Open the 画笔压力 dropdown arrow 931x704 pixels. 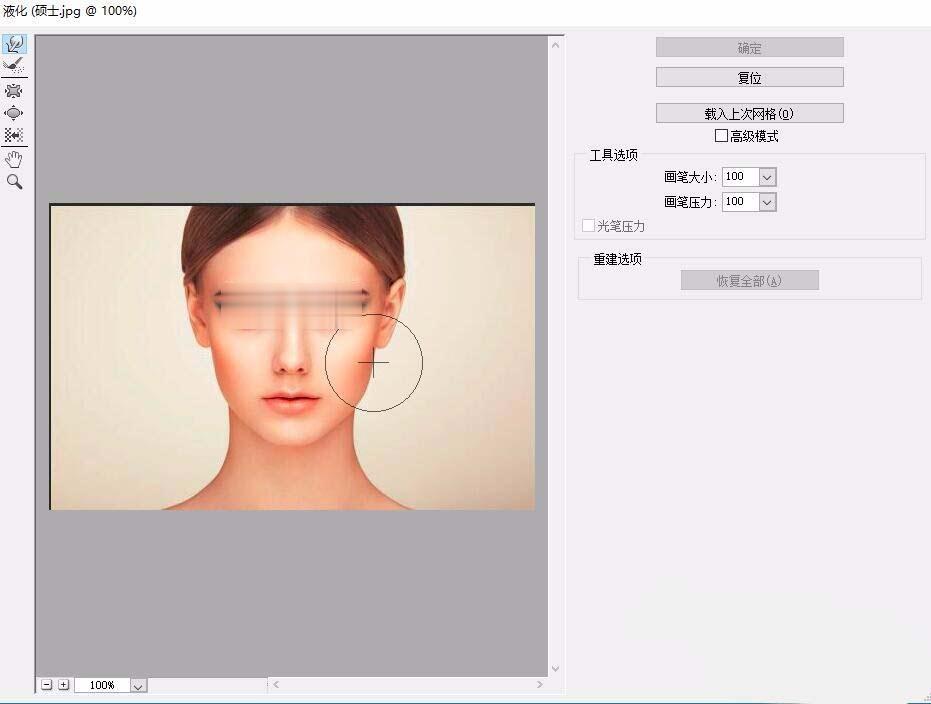pyautogui.click(x=767, y=202)
